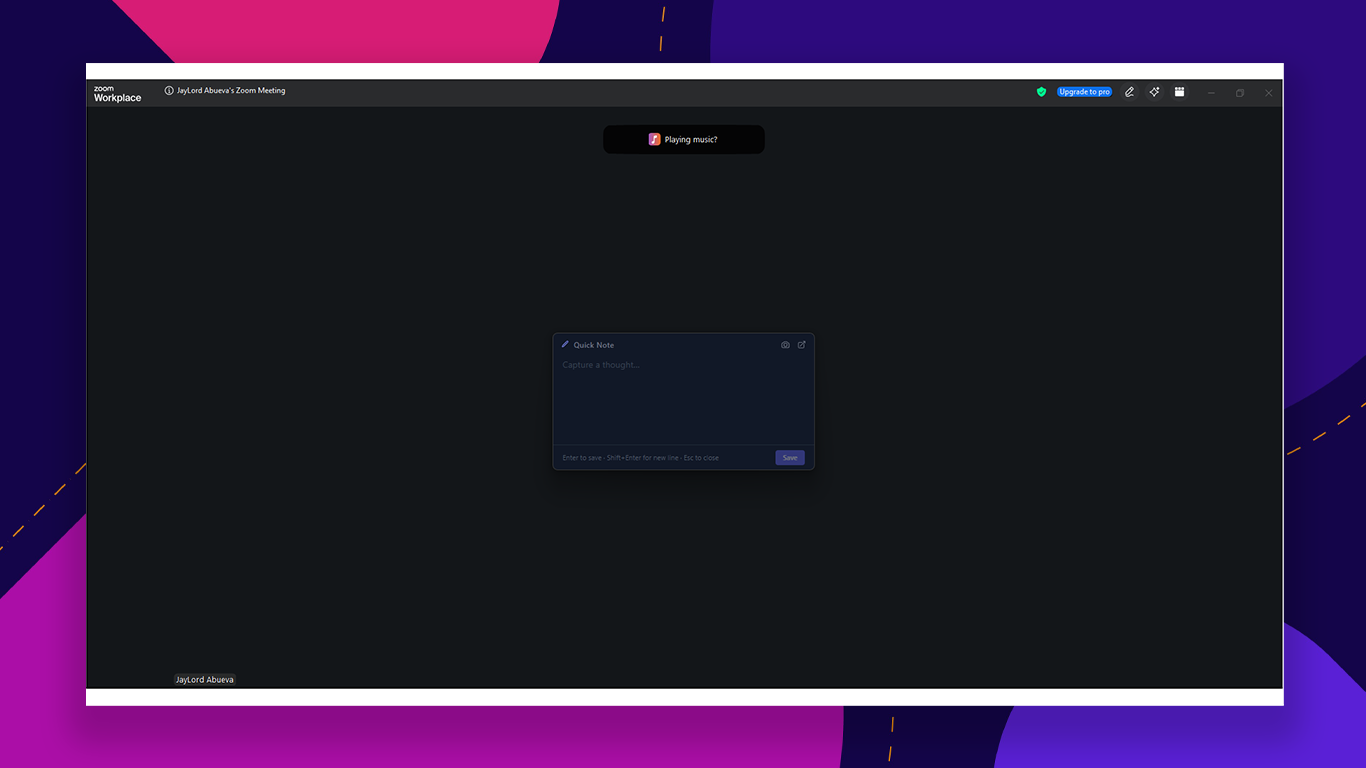Click the meeting info icon beside the meeting title
This screenshot has width=1366, height=768.
click(x=169, y=91)
